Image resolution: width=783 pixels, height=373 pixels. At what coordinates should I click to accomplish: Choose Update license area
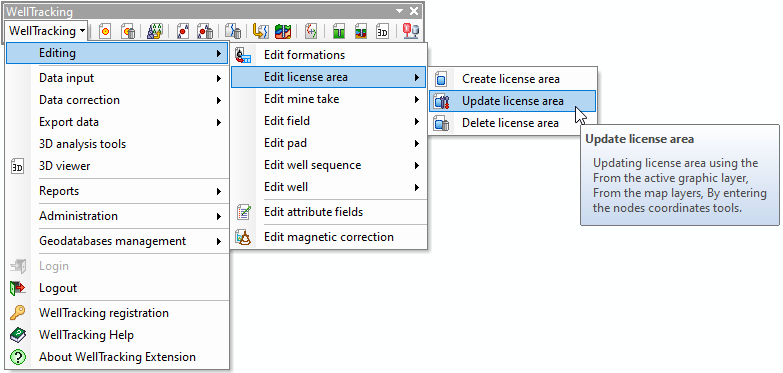(512, 101)
